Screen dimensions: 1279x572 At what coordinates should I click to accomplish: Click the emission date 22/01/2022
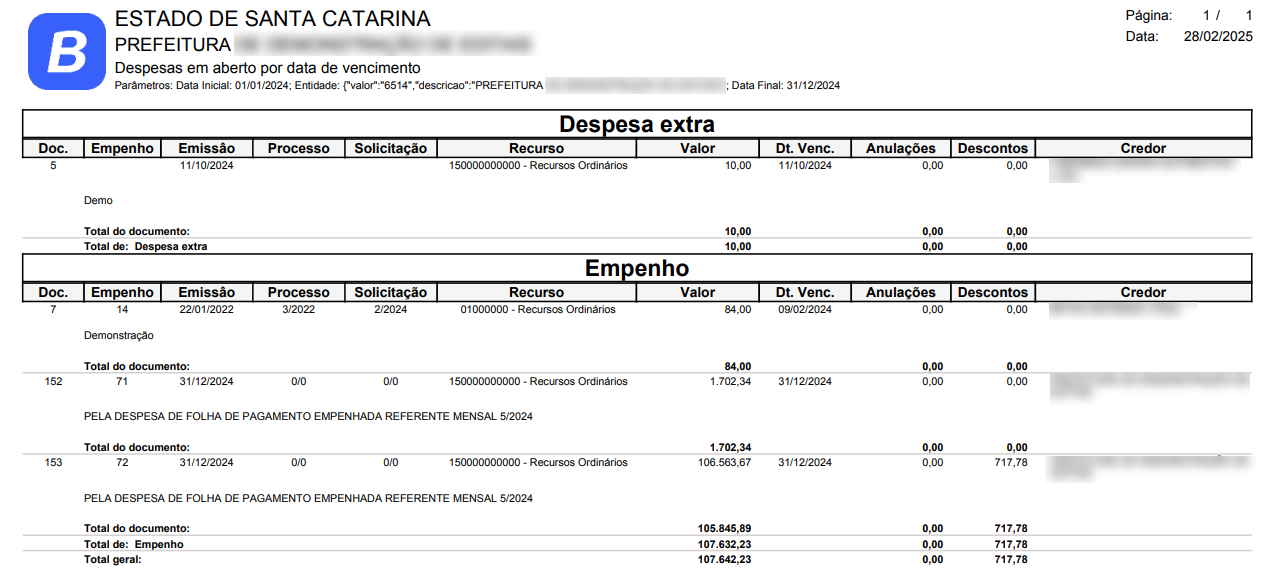pos(207,310)
